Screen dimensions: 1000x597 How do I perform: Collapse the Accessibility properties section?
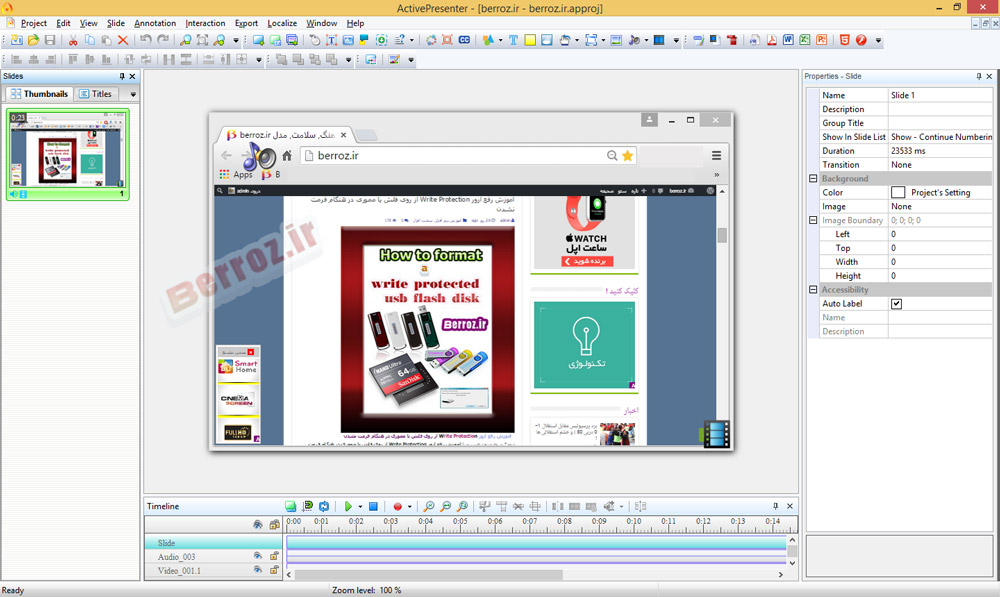(x=813, y=290)
